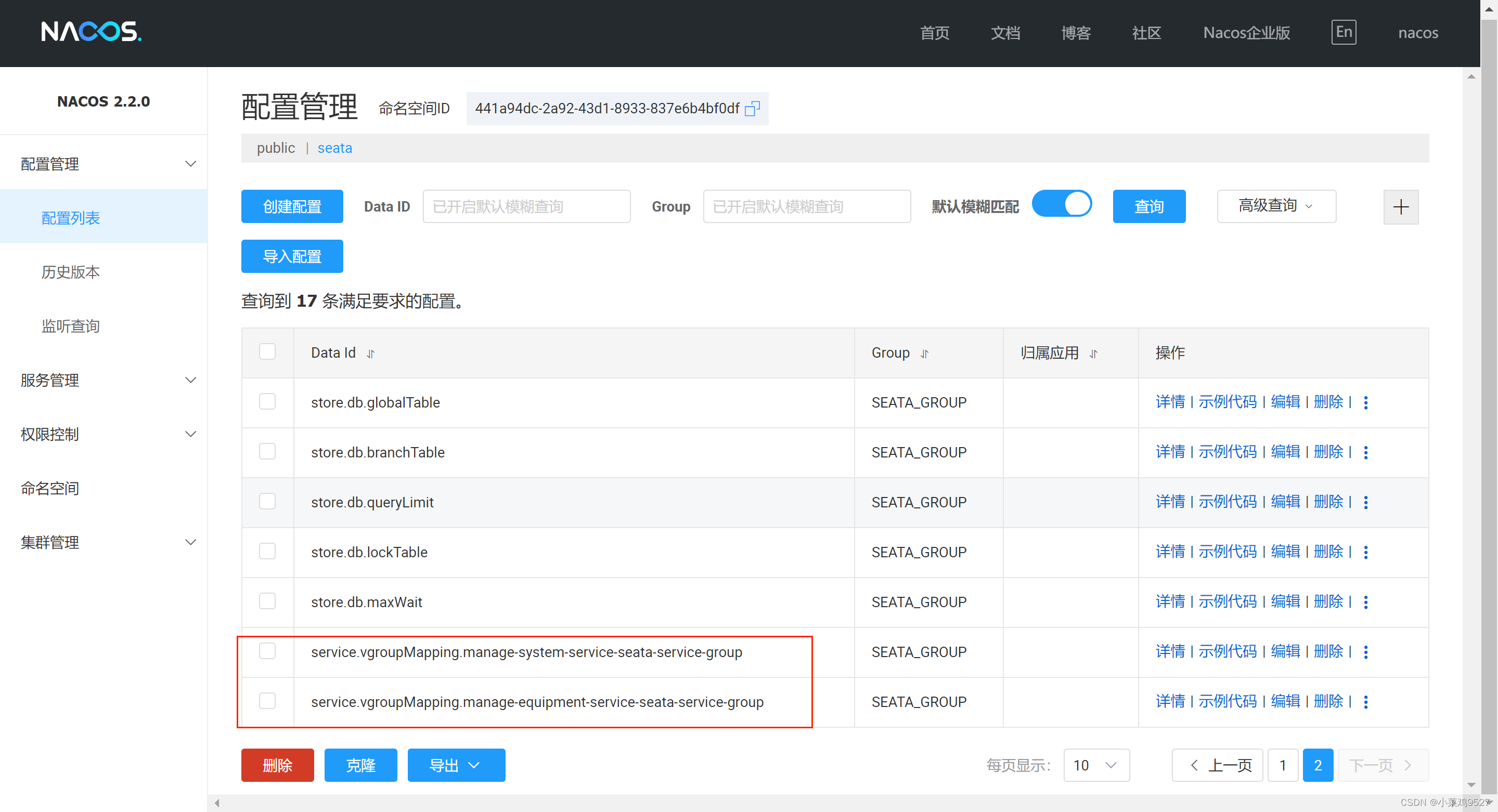Viewport: 1498px width, 812px height.
Task: Open more actions for store.db.branchTable row
Action: tap(1366, 452)
